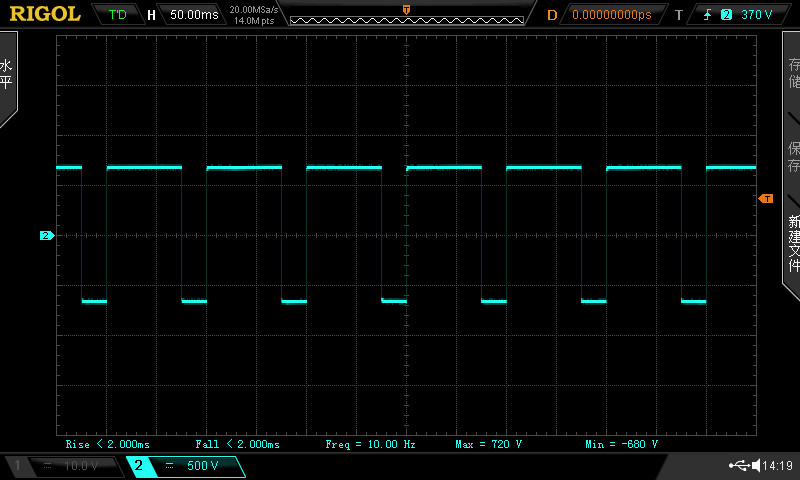The height and width of the screenshot is (480, 800).
Task: Open the 370 V trigger level setting
Action: pyautogui.click(x=757, y=15)
